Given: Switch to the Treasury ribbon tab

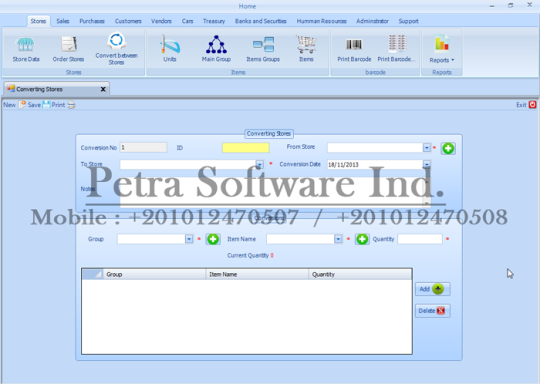Looking at the screenshot, I should (214, 21).
